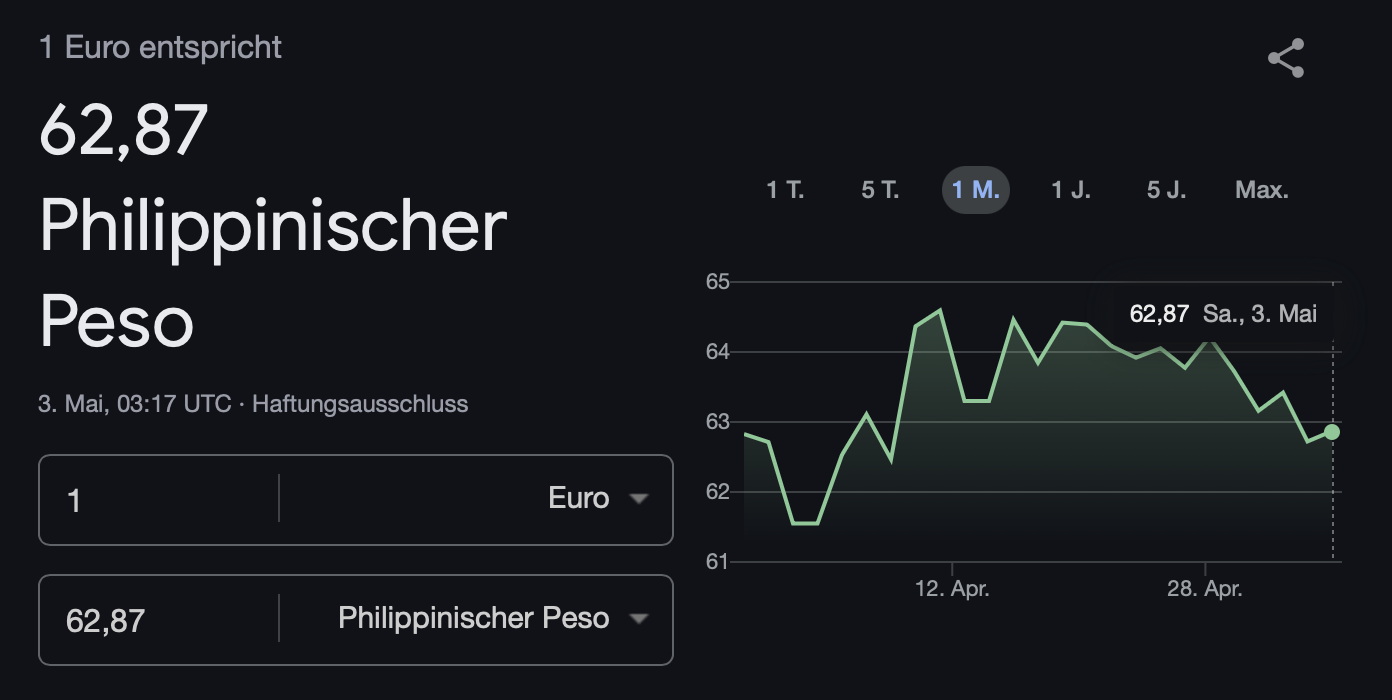Image resolution: width=1392 pixels, height=700 pixels.
Task: Click the share icon
Action: point(1286,58)
